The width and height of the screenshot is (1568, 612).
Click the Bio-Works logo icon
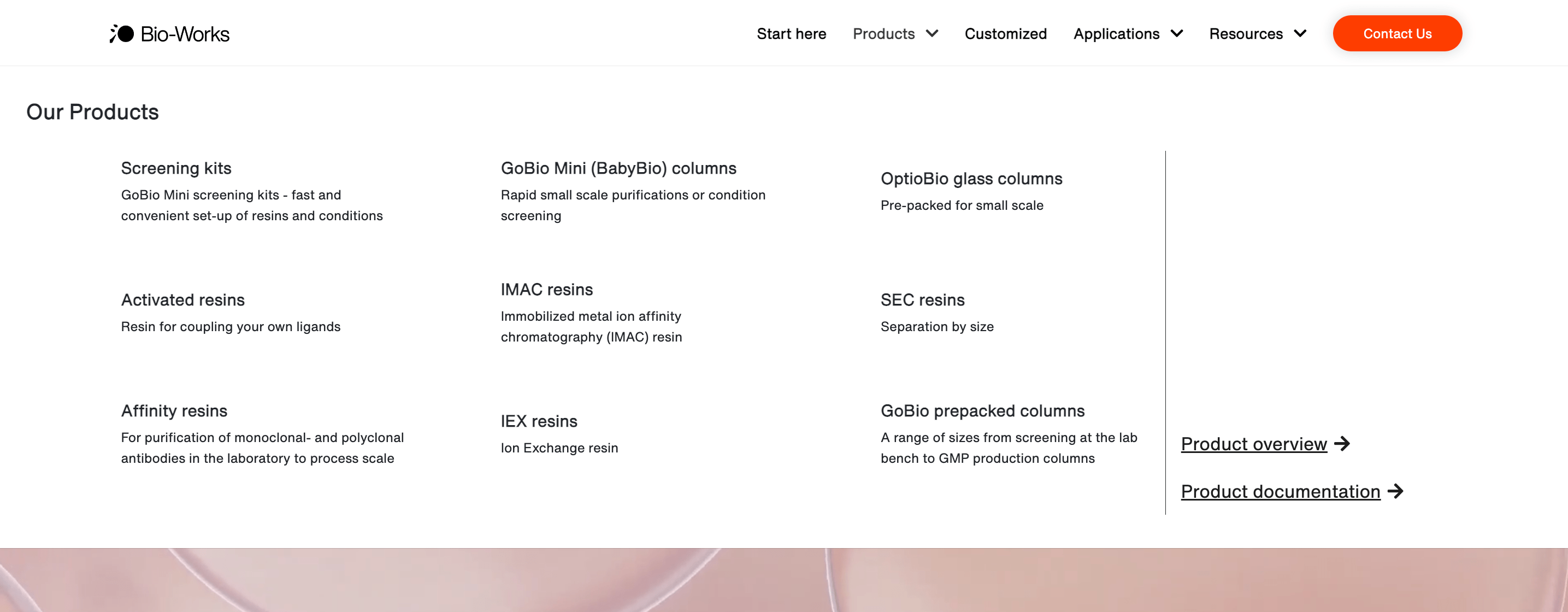point(122,33)
